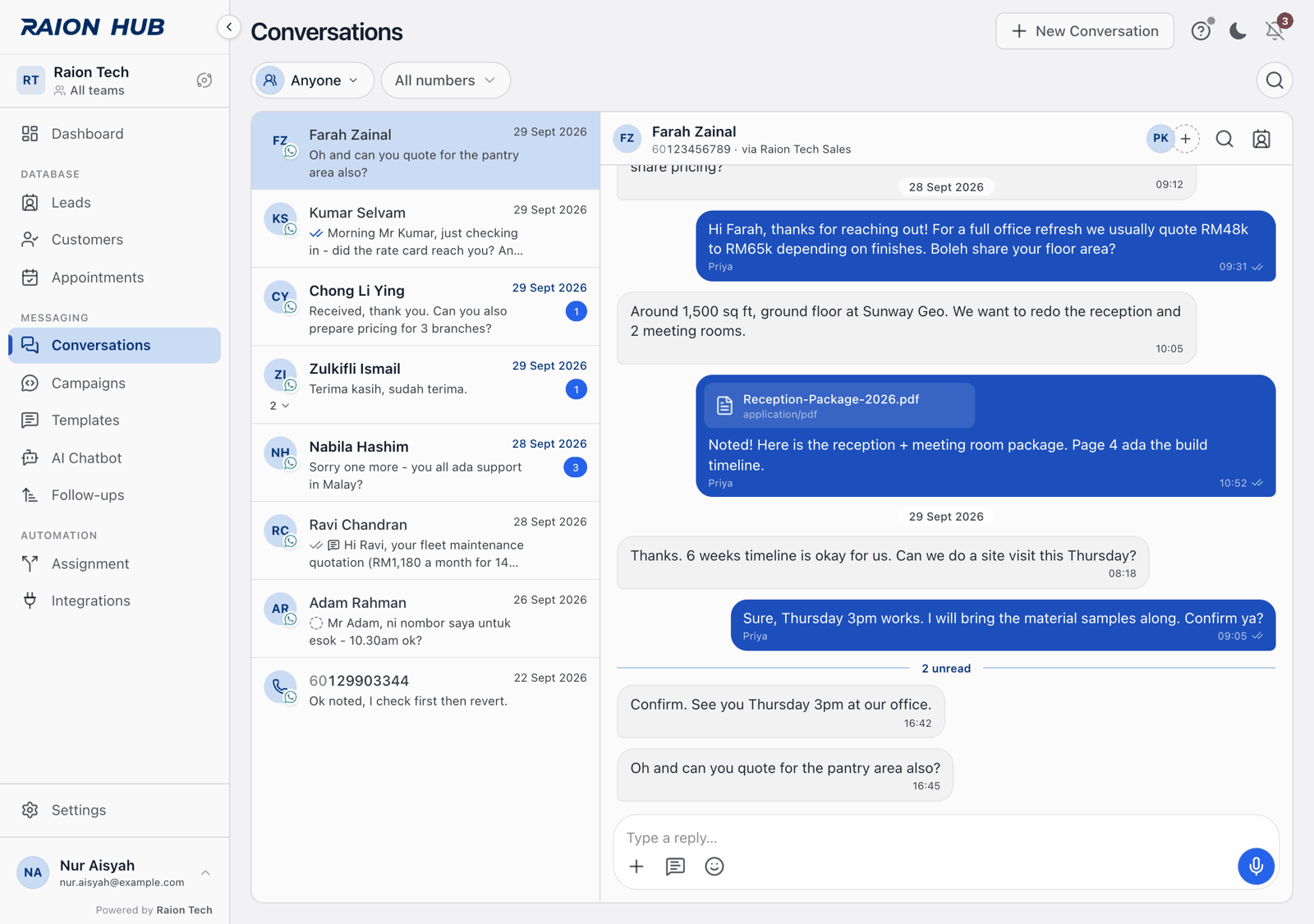Open AI Chatbot in the sidebar
The width and height of the screenshot is (1314, 924).
coord(115,458)
